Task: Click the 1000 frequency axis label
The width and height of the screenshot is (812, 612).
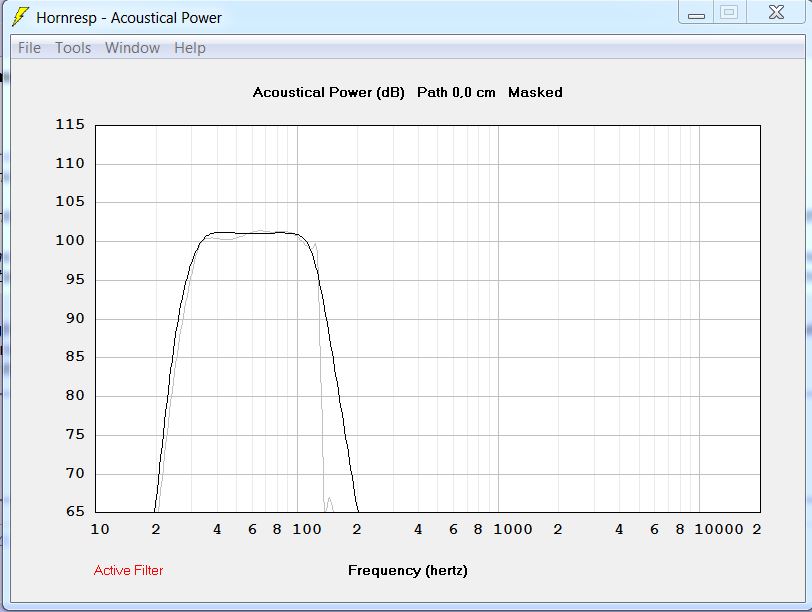Action: 513,530
